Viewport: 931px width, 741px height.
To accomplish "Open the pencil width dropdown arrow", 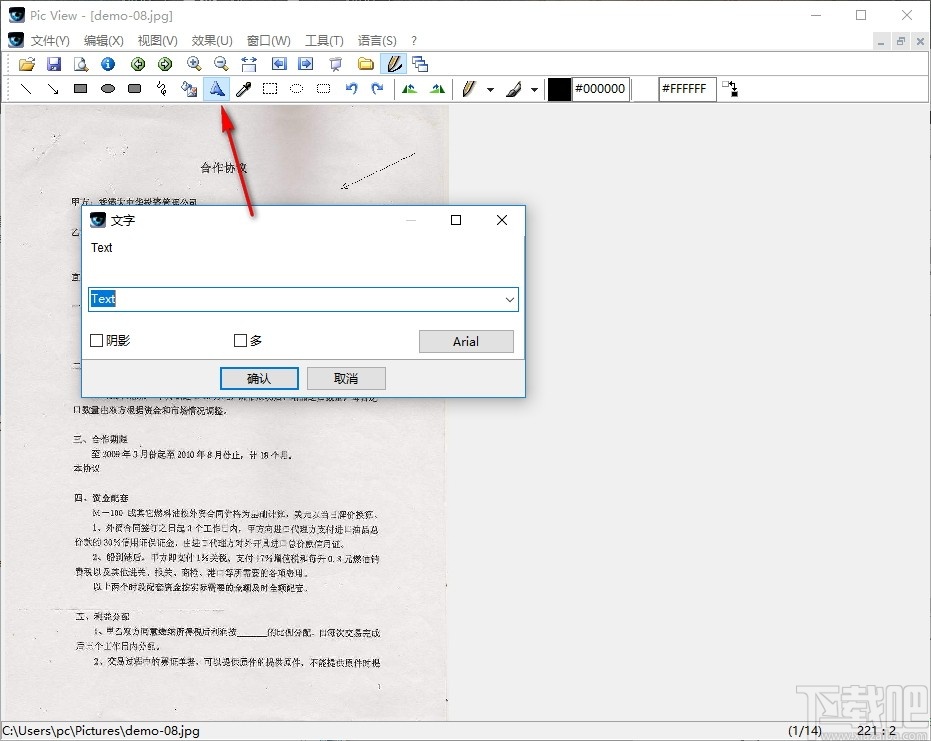I will tap(490, 90).
